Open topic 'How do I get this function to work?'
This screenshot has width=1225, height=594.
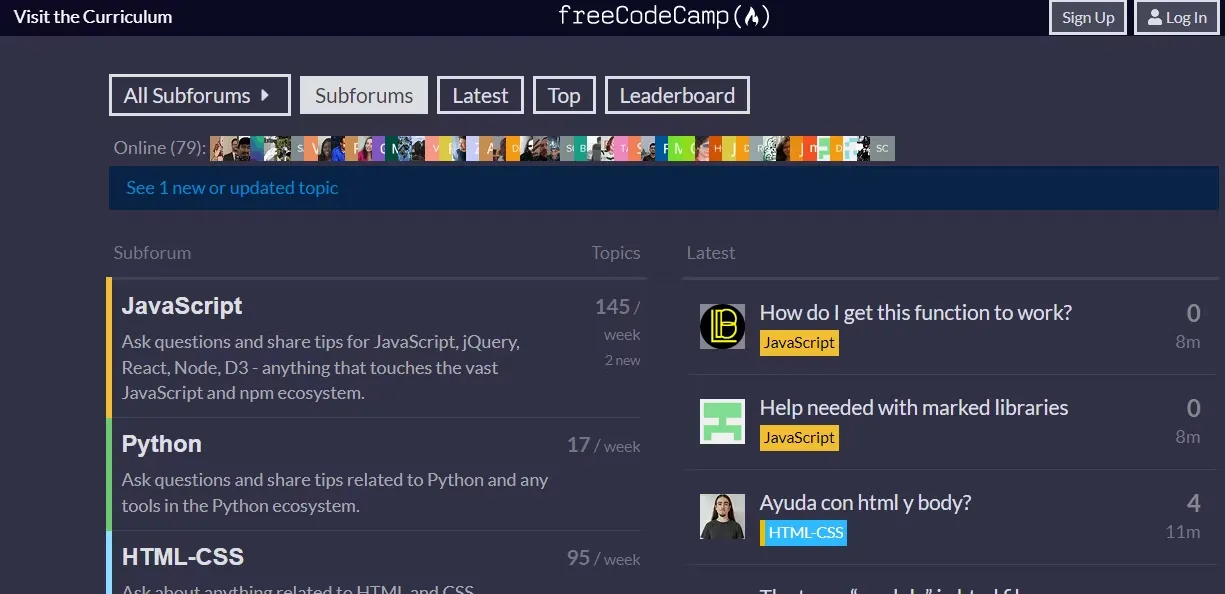click(x=915, y=313)
